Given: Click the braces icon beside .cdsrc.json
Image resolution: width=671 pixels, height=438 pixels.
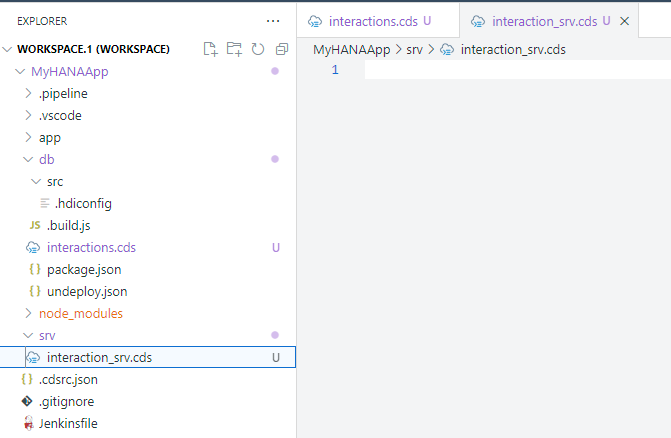Looking at the screenshot, I should tap(27, 379).
